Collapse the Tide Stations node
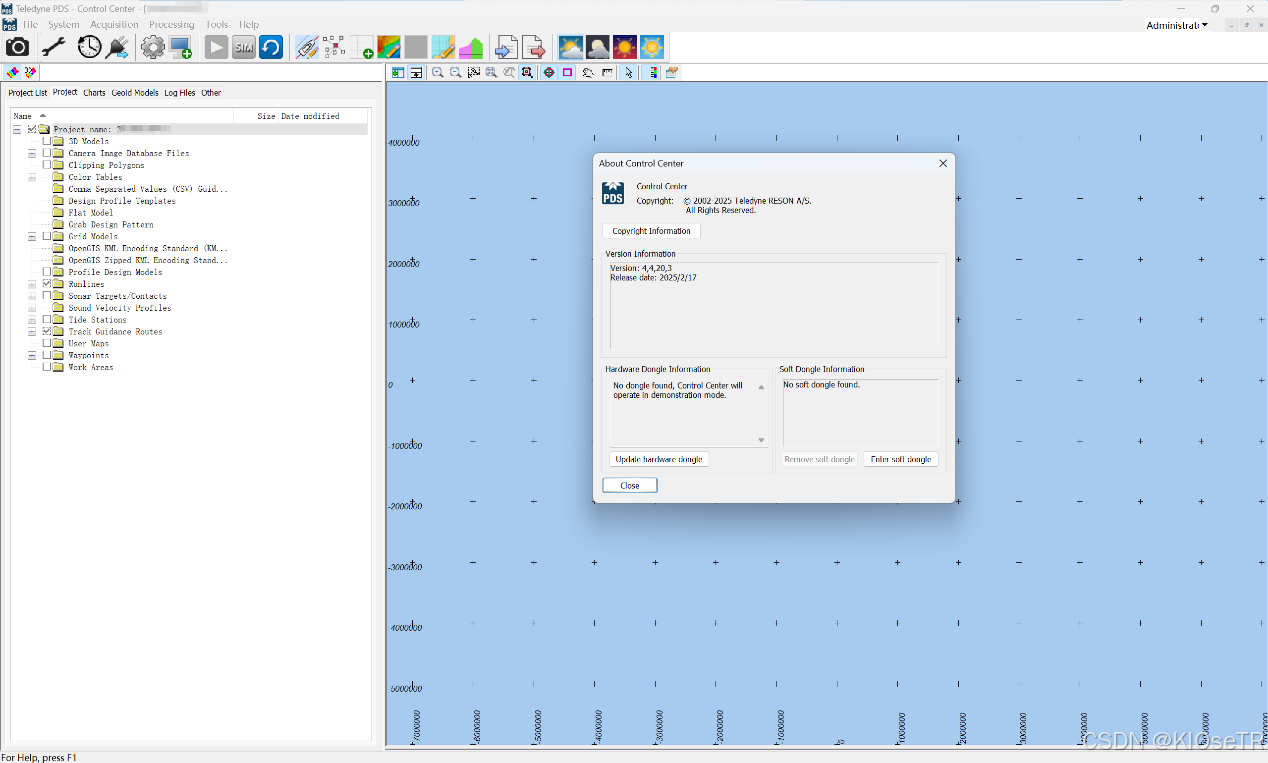This screenshot has width=1268, height=763. (32, 320)
